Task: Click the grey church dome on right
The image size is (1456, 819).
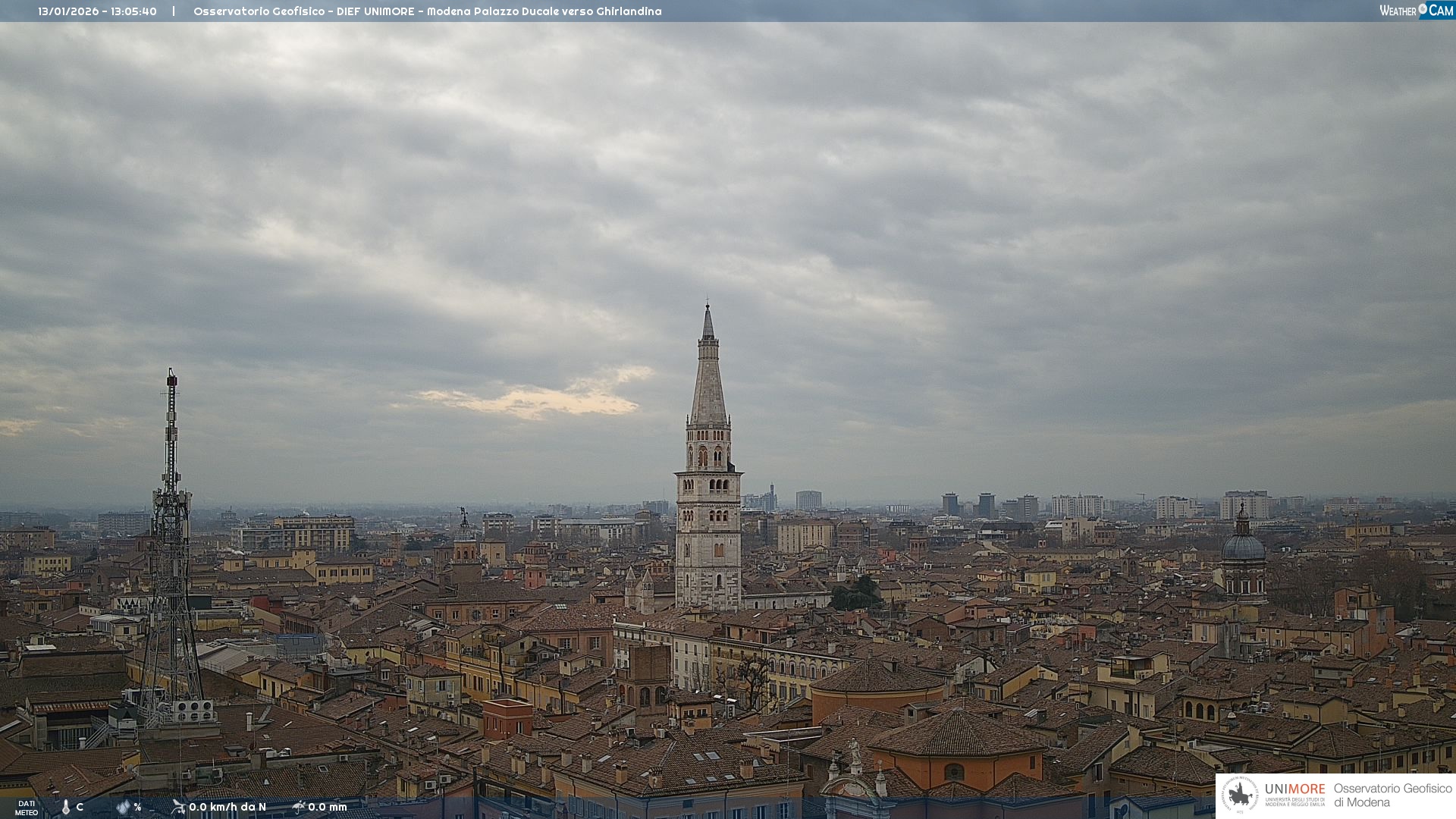Action: (x=1243, y=546)
